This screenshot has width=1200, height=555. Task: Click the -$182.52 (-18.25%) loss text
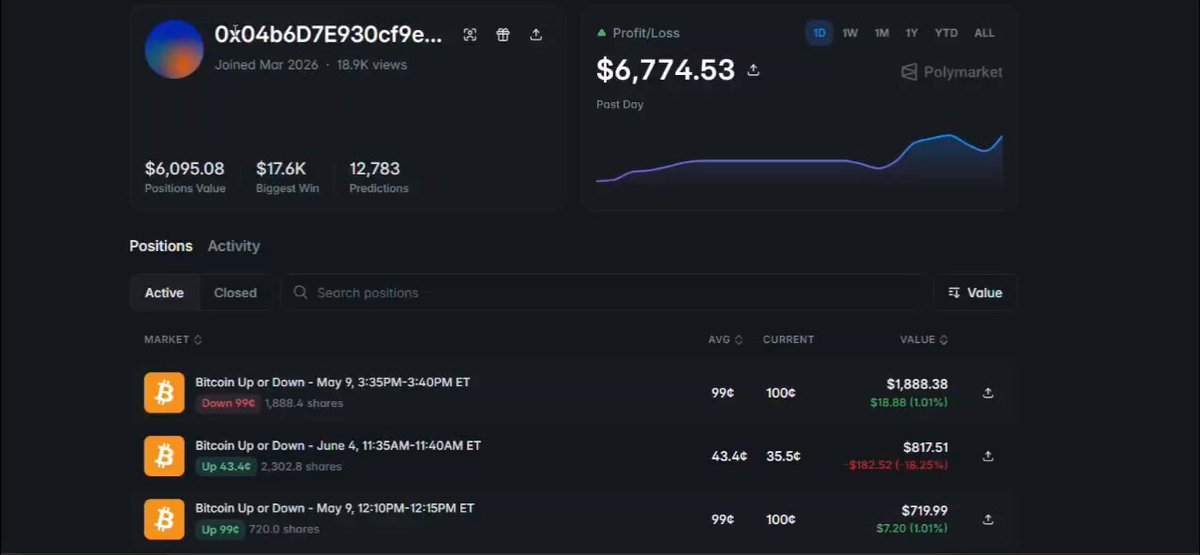(897, 465)
